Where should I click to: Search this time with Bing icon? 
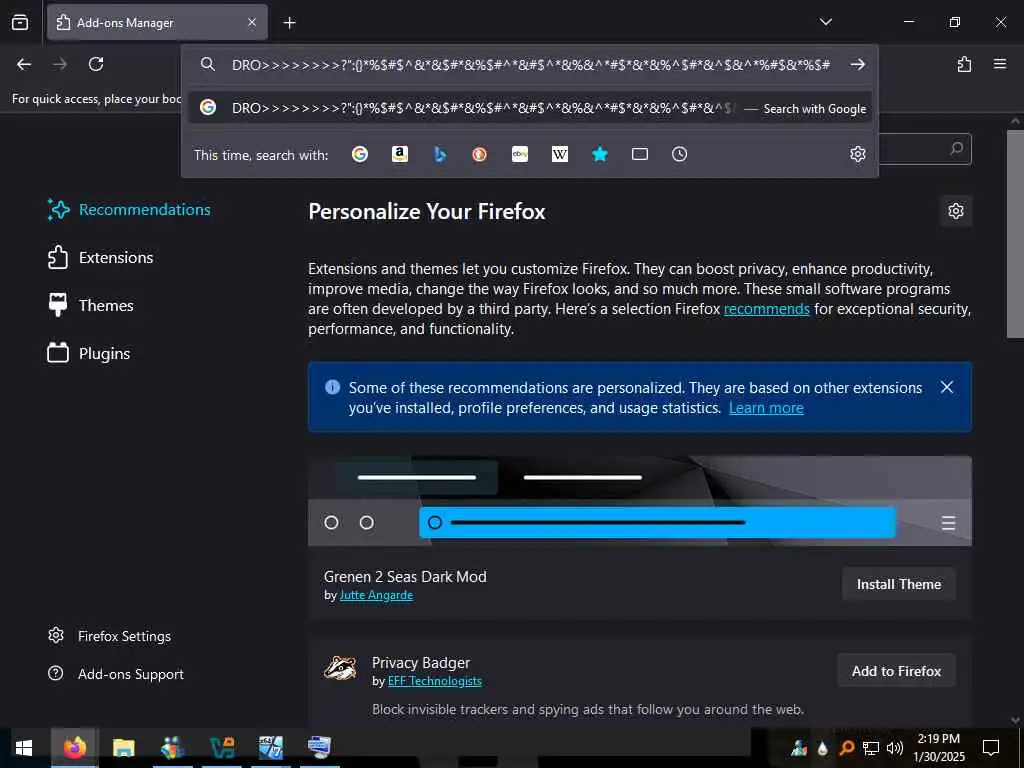pyautogui.click(x=440, y=154)
